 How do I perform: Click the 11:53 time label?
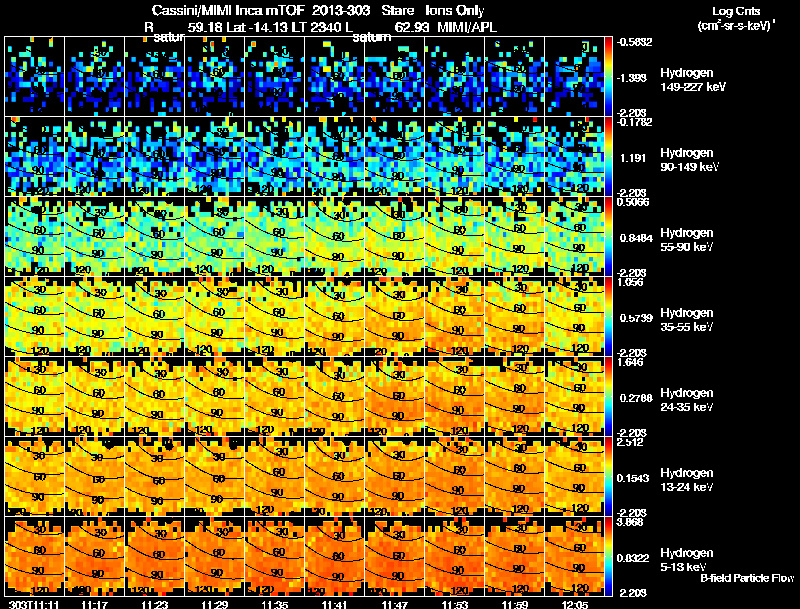point(455,604)
